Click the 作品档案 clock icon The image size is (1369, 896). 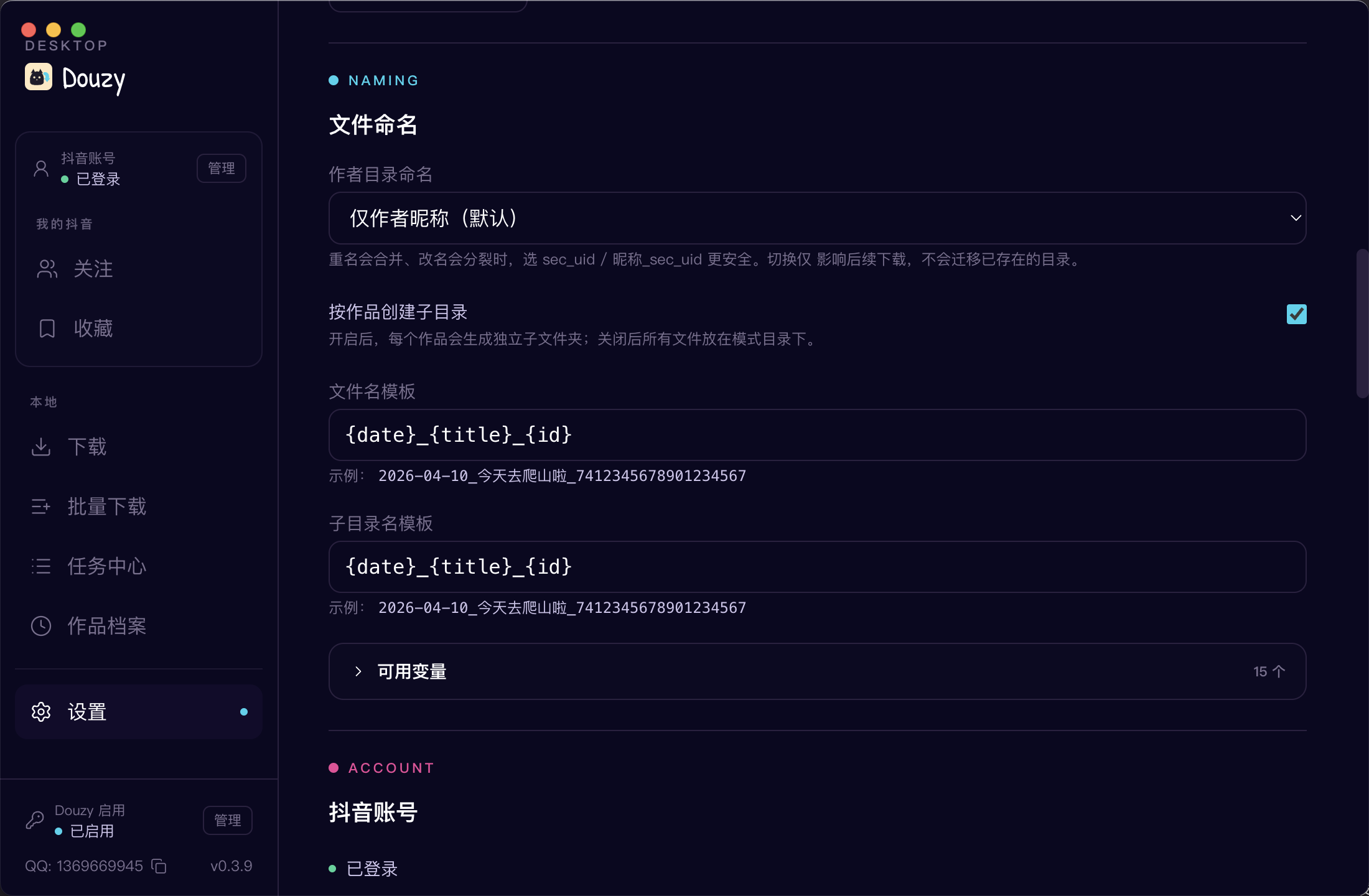(41, 626)
